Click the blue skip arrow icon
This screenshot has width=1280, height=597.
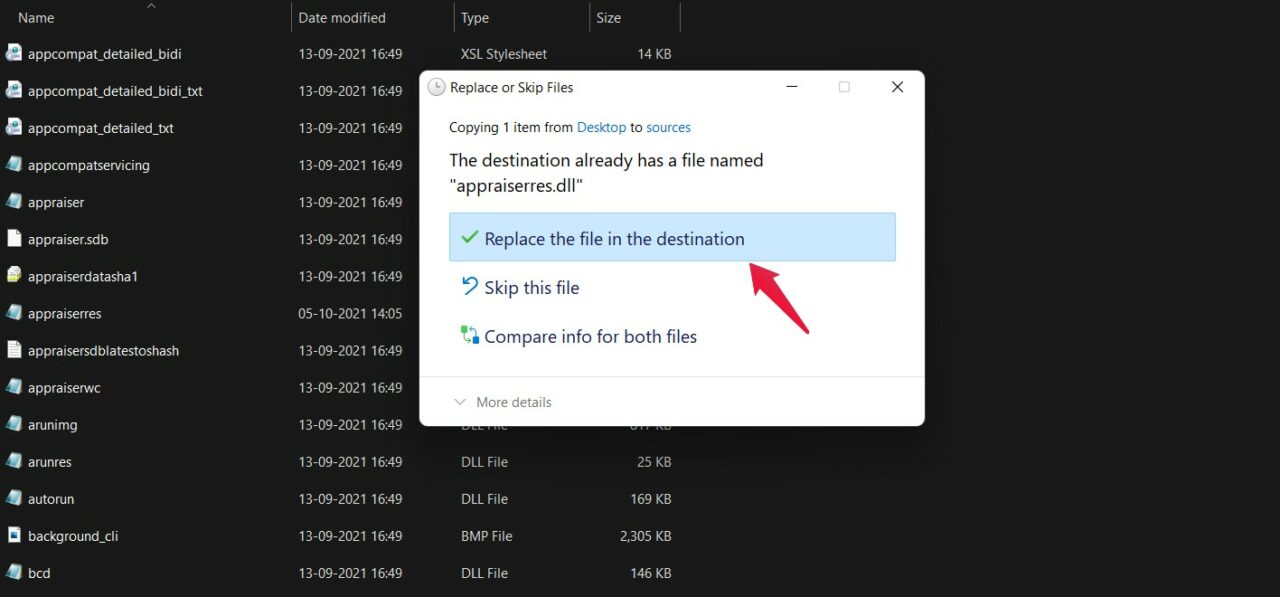pyautogui.click(x=469, y=286)
